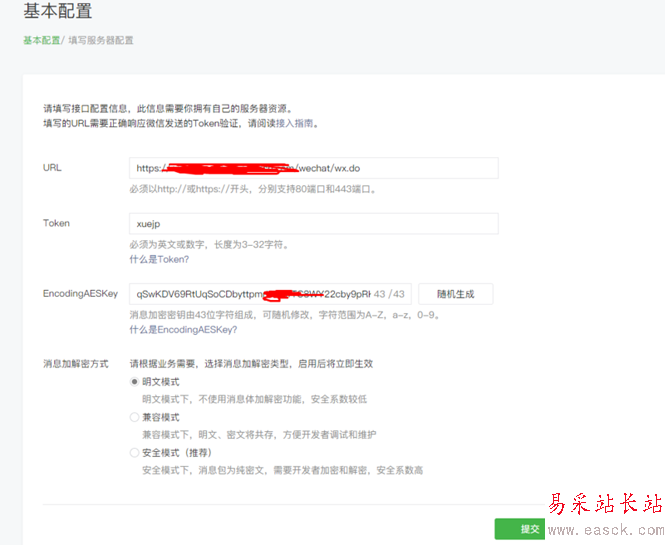Open the 什么是EncodingAESKey? link
Image resolution: width=665 pixels, height=545 pixels.
click(x=183, y=330)
